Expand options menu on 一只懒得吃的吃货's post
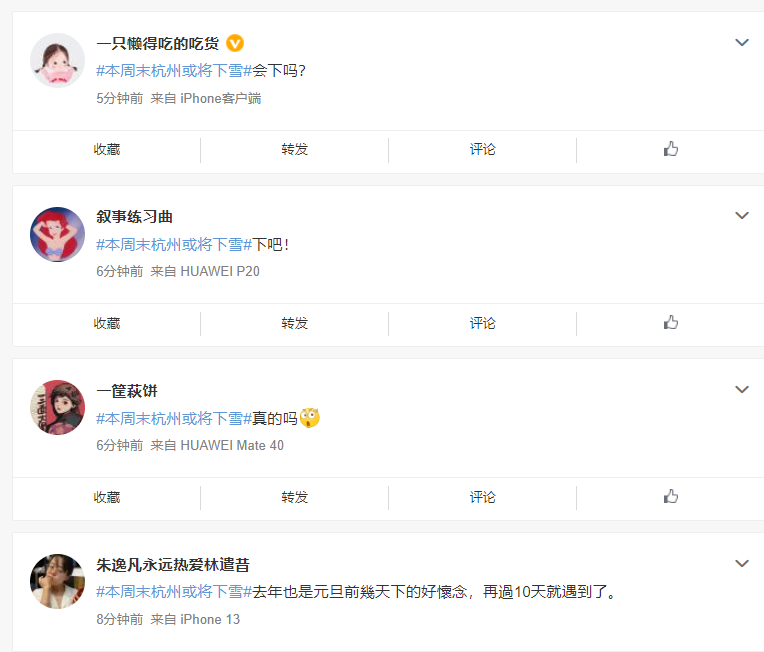This screenshot has height=652, width=764. coord(742,42)
